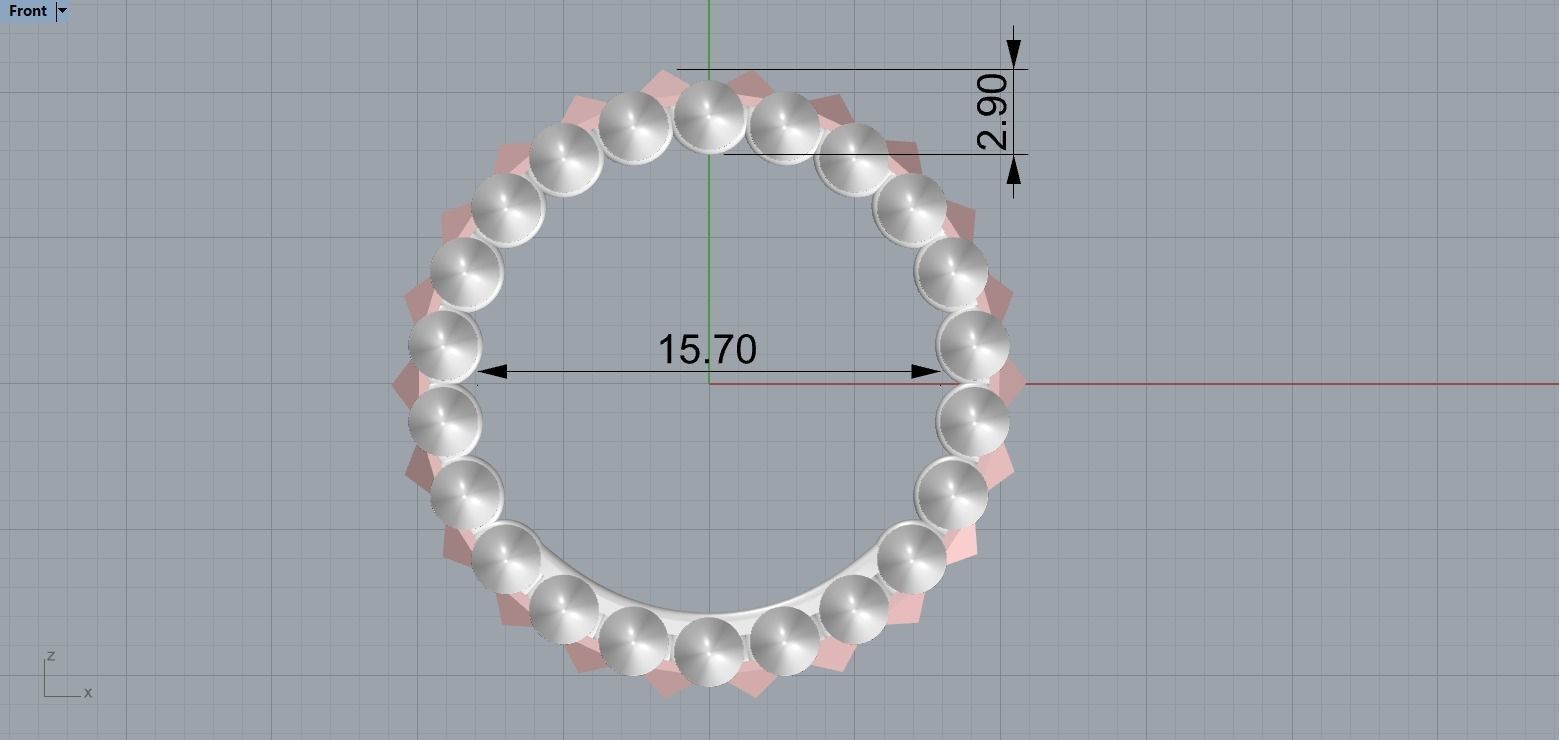Expand the Front viewport dropdown arrow
This screenshot has height=740, width=1559.
pyautogui.click(x=63, y=11)
